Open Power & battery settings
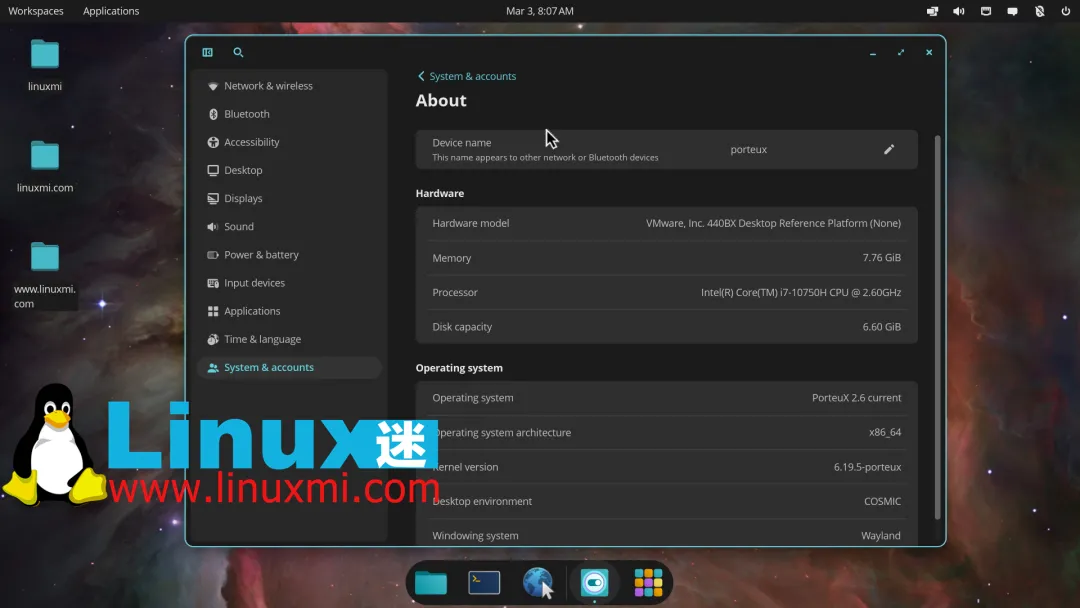Image resolution: width=1080 pixels, height=608 pixels. 289,255
